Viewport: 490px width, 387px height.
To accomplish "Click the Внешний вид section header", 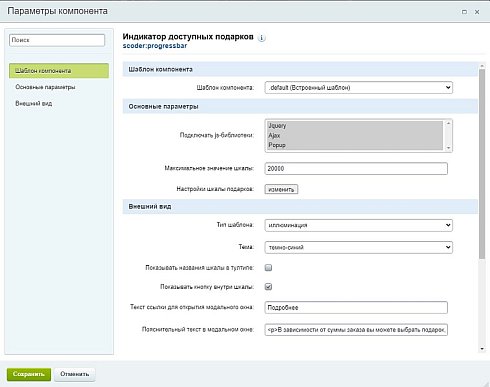I will (300, 206).
